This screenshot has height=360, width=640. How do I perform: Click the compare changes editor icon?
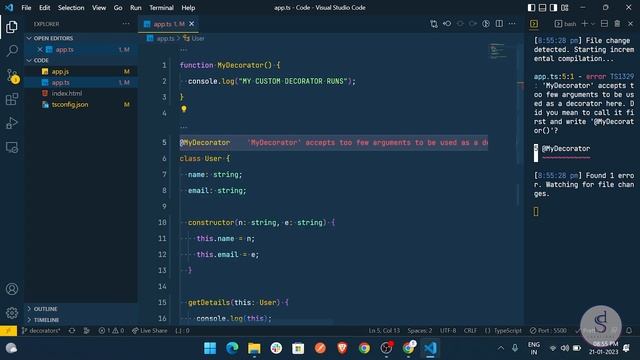[434, 24]
